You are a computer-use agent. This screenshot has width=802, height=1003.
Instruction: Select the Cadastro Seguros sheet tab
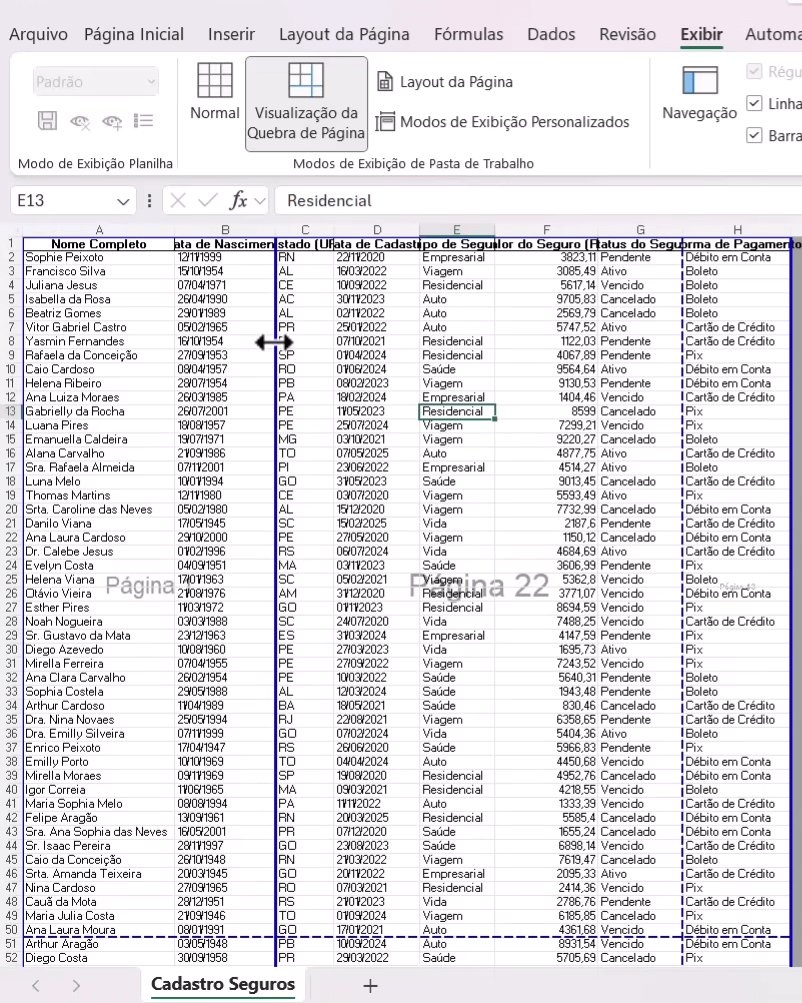(x=223, y=984)
